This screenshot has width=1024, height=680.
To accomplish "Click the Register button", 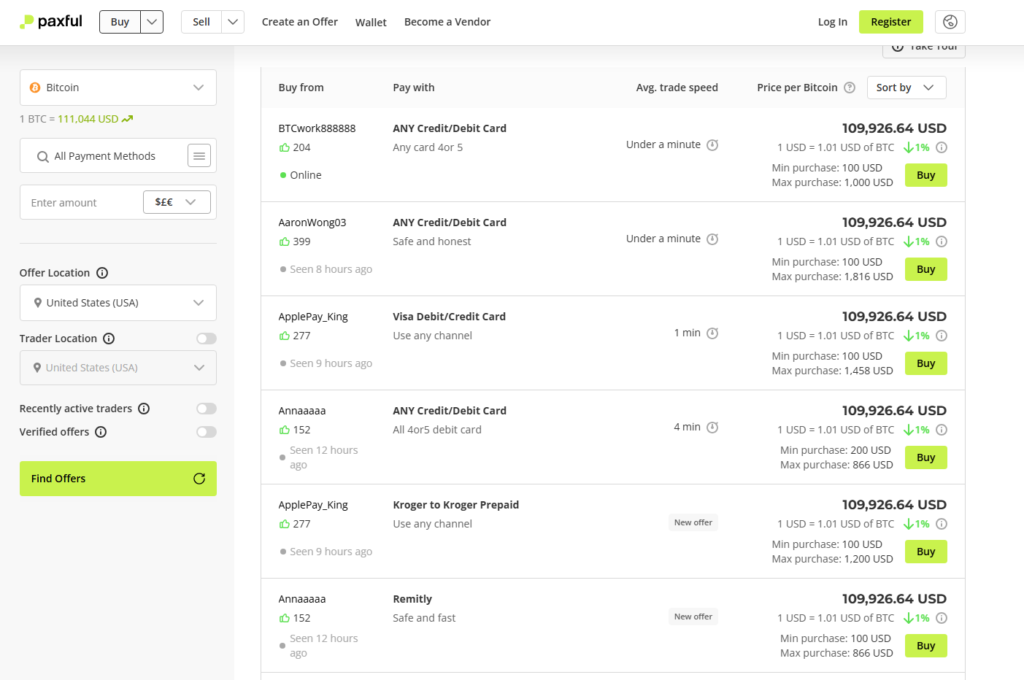I will pos(891,22).
